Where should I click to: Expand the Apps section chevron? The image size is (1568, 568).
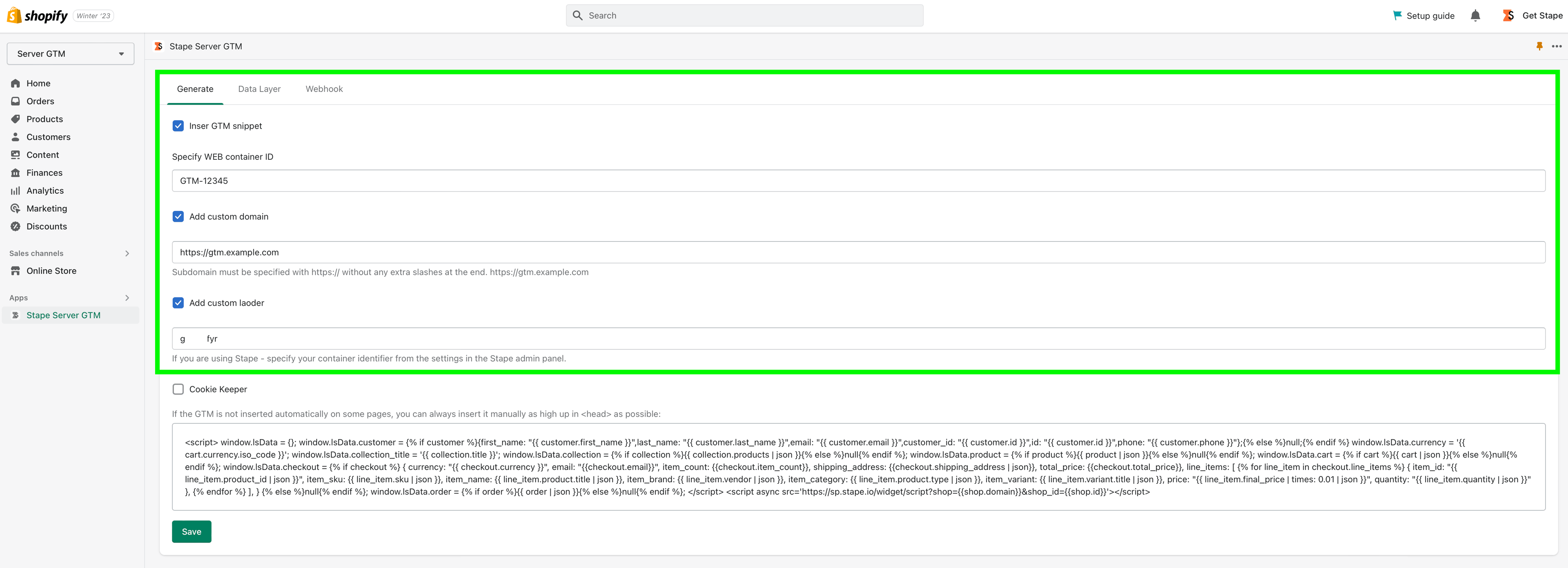coord(127,298)
